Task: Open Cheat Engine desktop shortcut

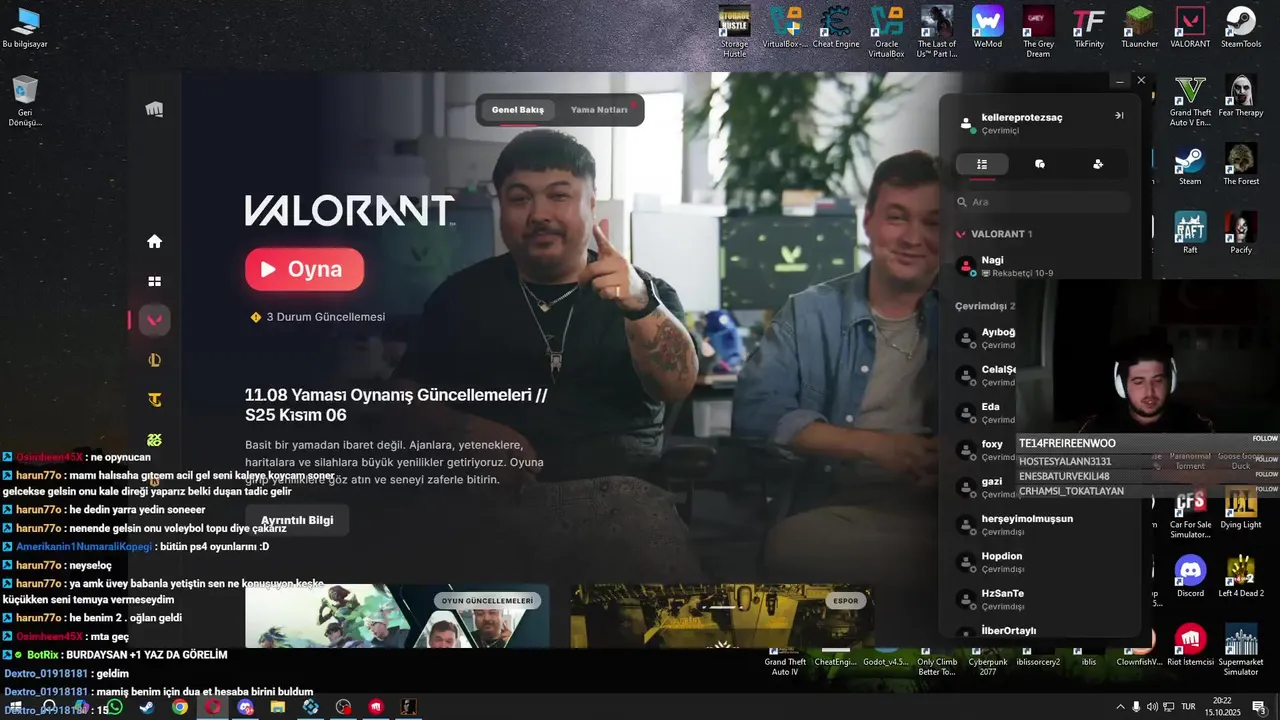Action: tap(836, 28)
